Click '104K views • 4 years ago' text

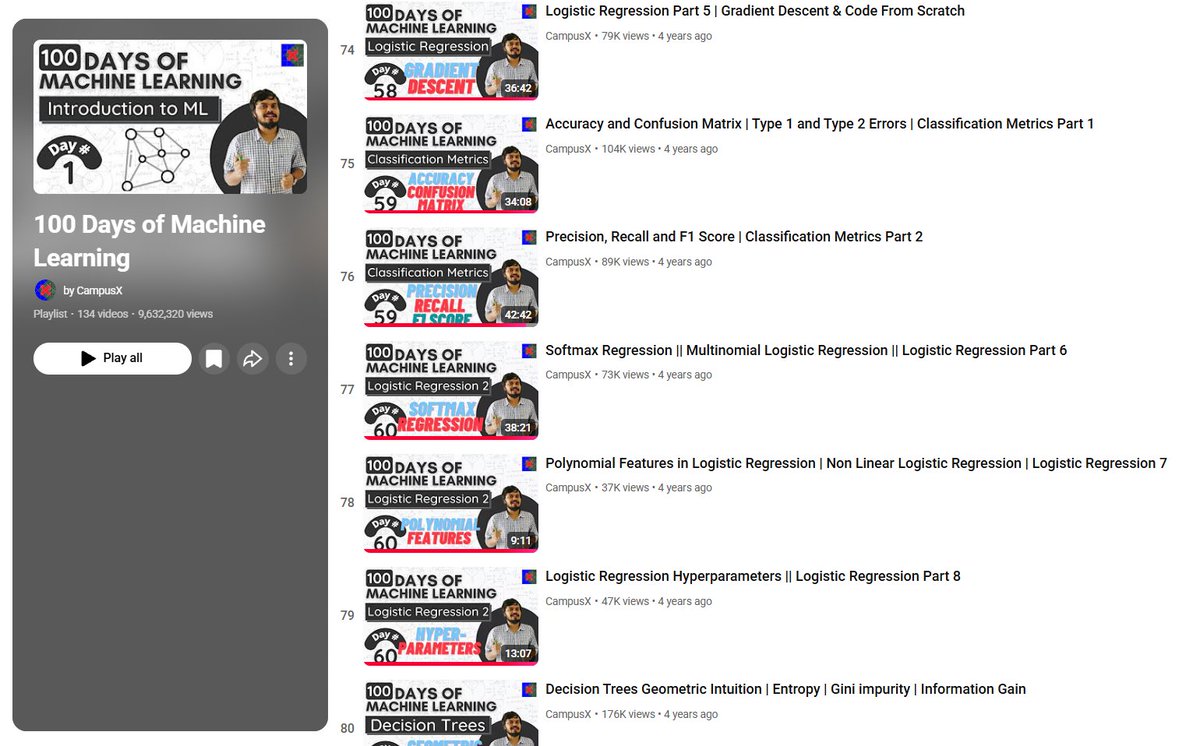660,149
